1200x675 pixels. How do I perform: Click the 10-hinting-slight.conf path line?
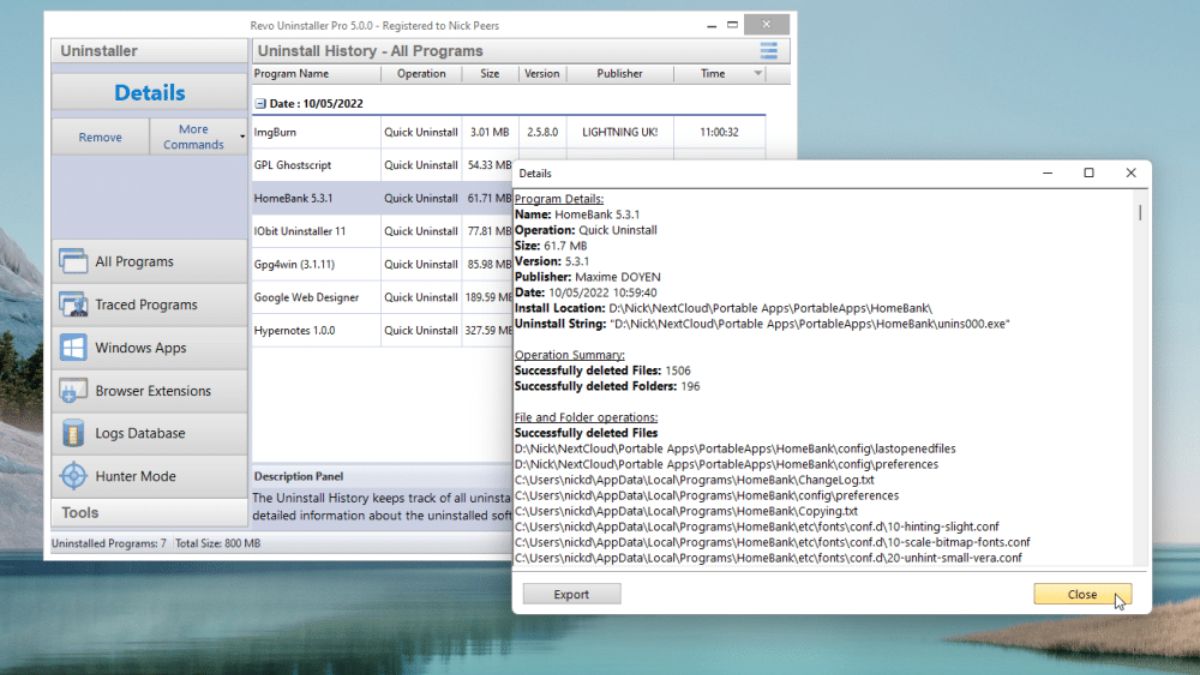tap(757, 527)
